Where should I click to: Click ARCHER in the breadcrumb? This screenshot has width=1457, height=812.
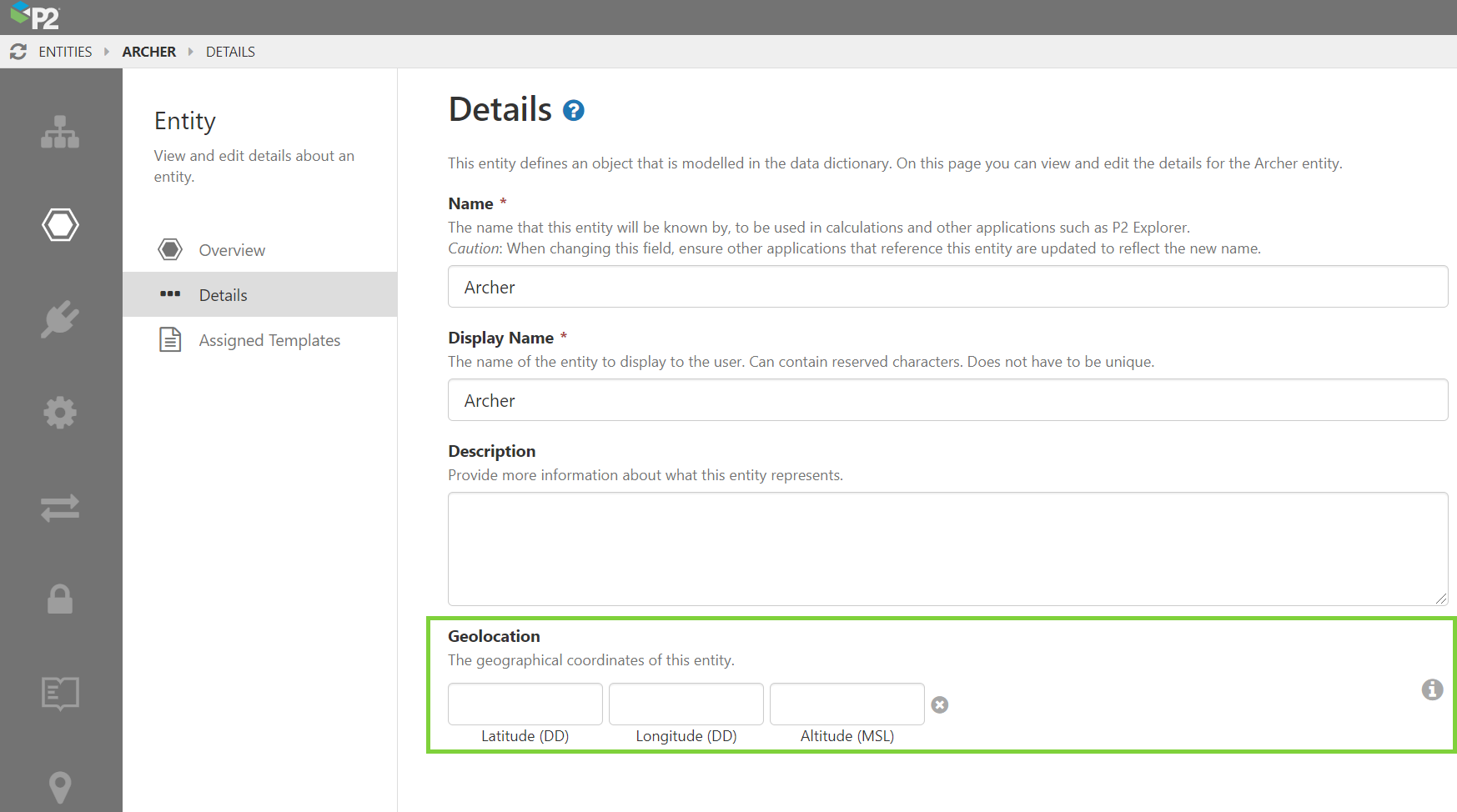pos(149,52)
